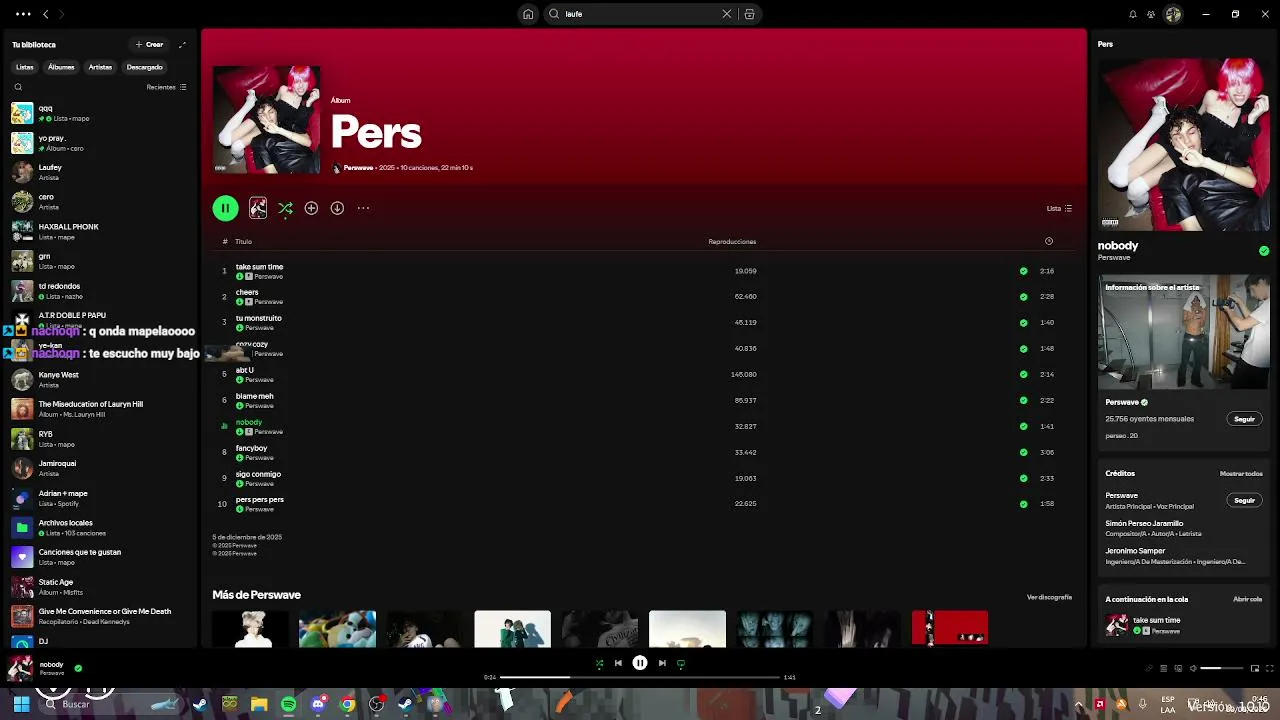The image size is (1280, 720).
Task: Clear the 'laufe' search text
Action: (x=727, y=14)
